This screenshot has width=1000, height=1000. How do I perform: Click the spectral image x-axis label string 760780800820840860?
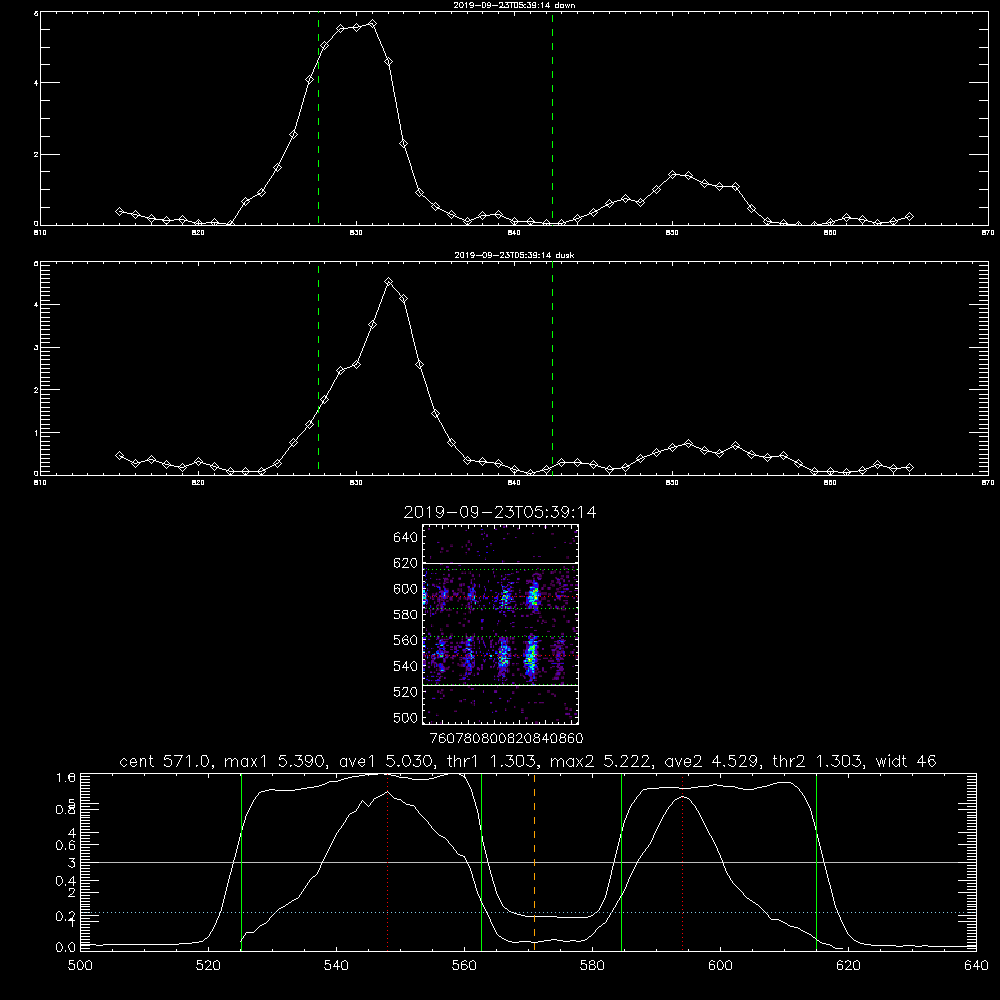[506, 738]
